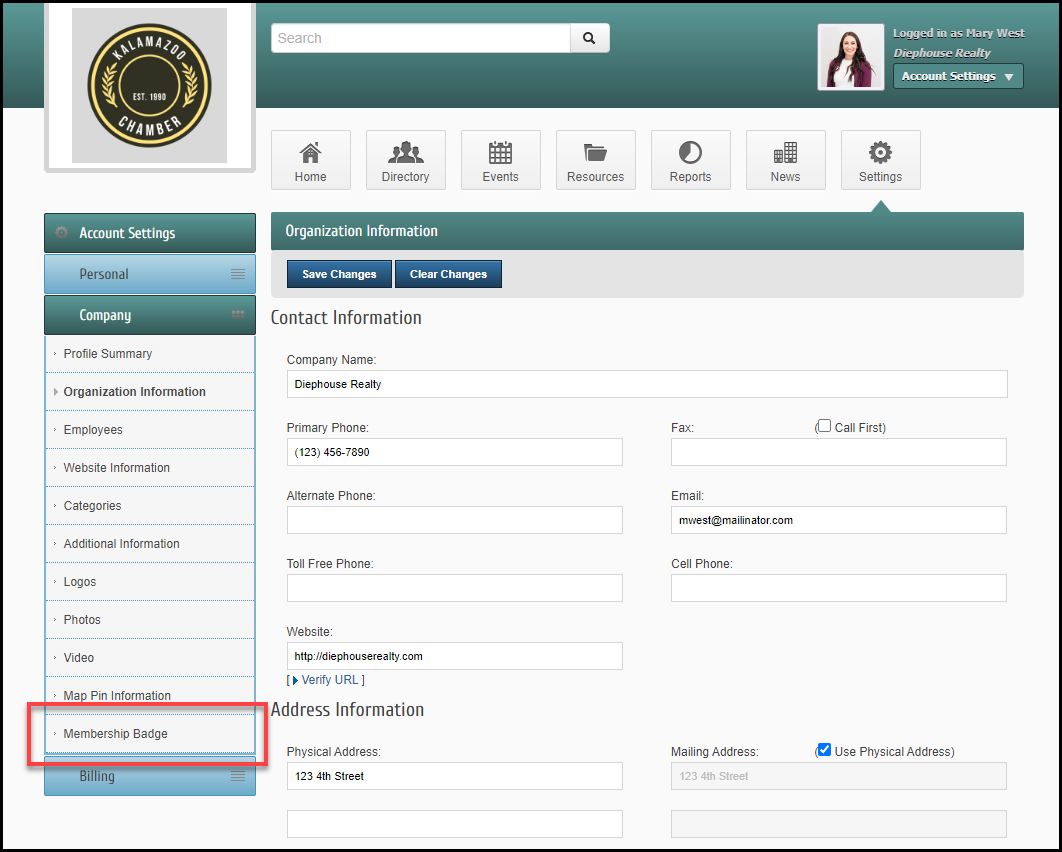Open the Events calendar icon
The height and width of the screenshot is (852, 1062).
pyautogui.click(x=500, y=153)
